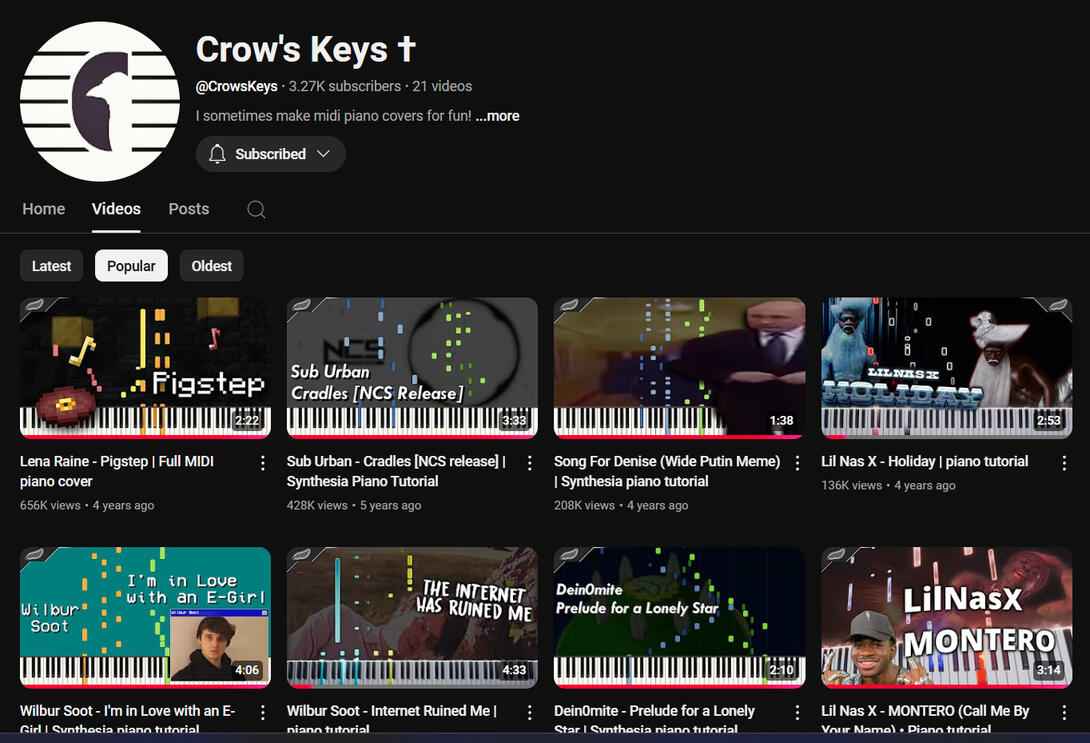
Task: Open the Sub Urban Cradles thumbnail
Action: pos(412,368)
